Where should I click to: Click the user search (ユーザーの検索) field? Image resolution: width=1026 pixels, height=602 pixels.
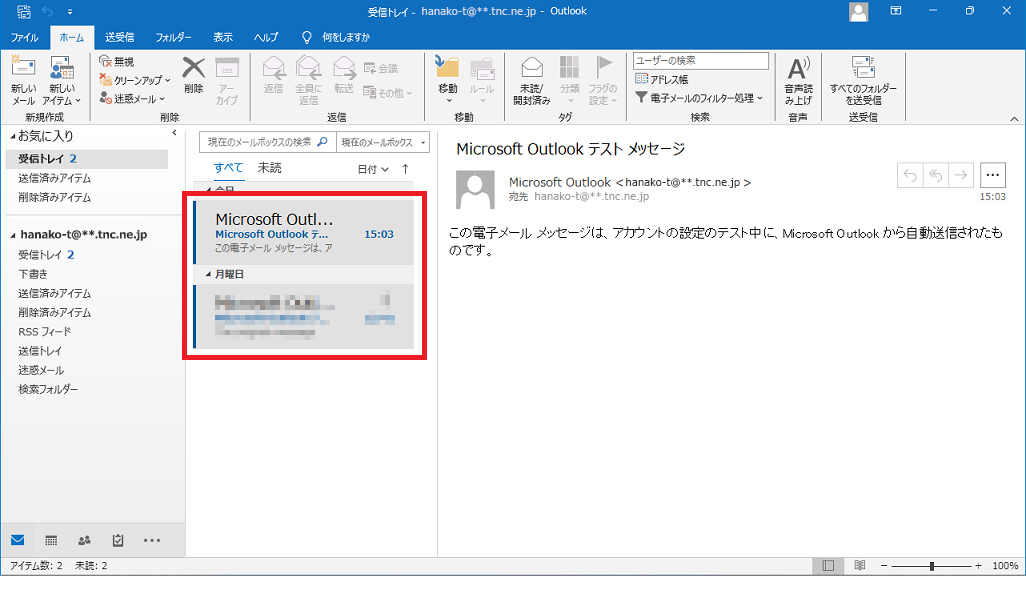[700, 61]
